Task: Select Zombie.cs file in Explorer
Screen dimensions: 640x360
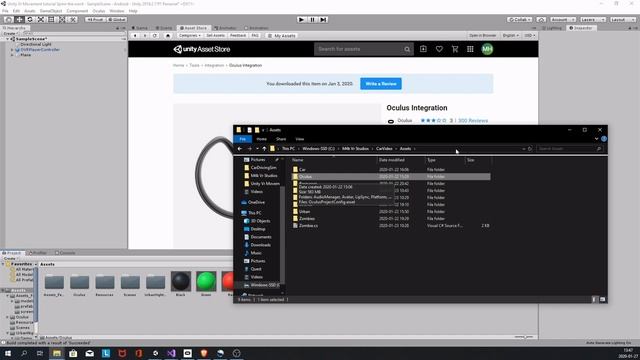Action: tap(308, 226)
